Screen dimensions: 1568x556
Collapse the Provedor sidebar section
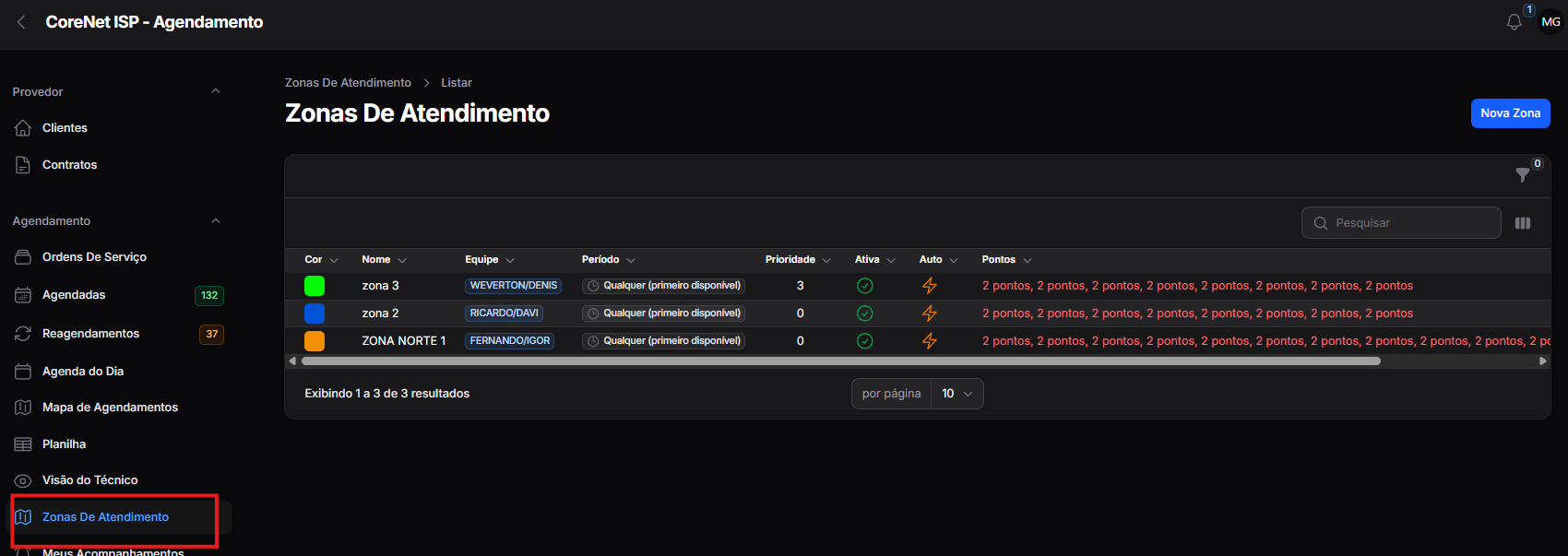pos(216,91)
